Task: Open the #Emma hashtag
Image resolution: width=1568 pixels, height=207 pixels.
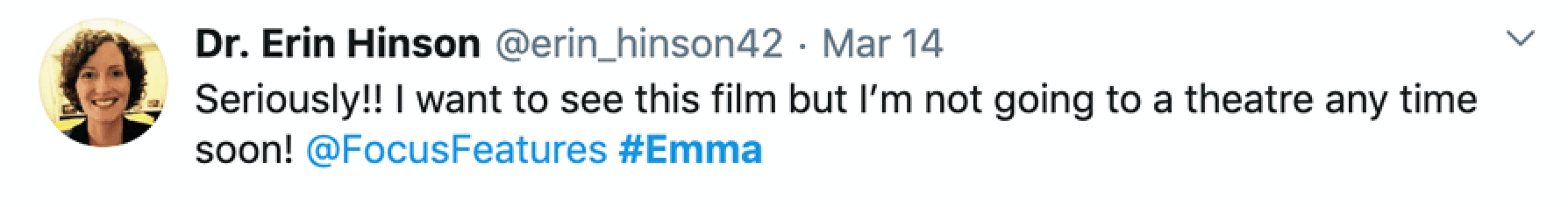Action: click(x=690, y=150)
